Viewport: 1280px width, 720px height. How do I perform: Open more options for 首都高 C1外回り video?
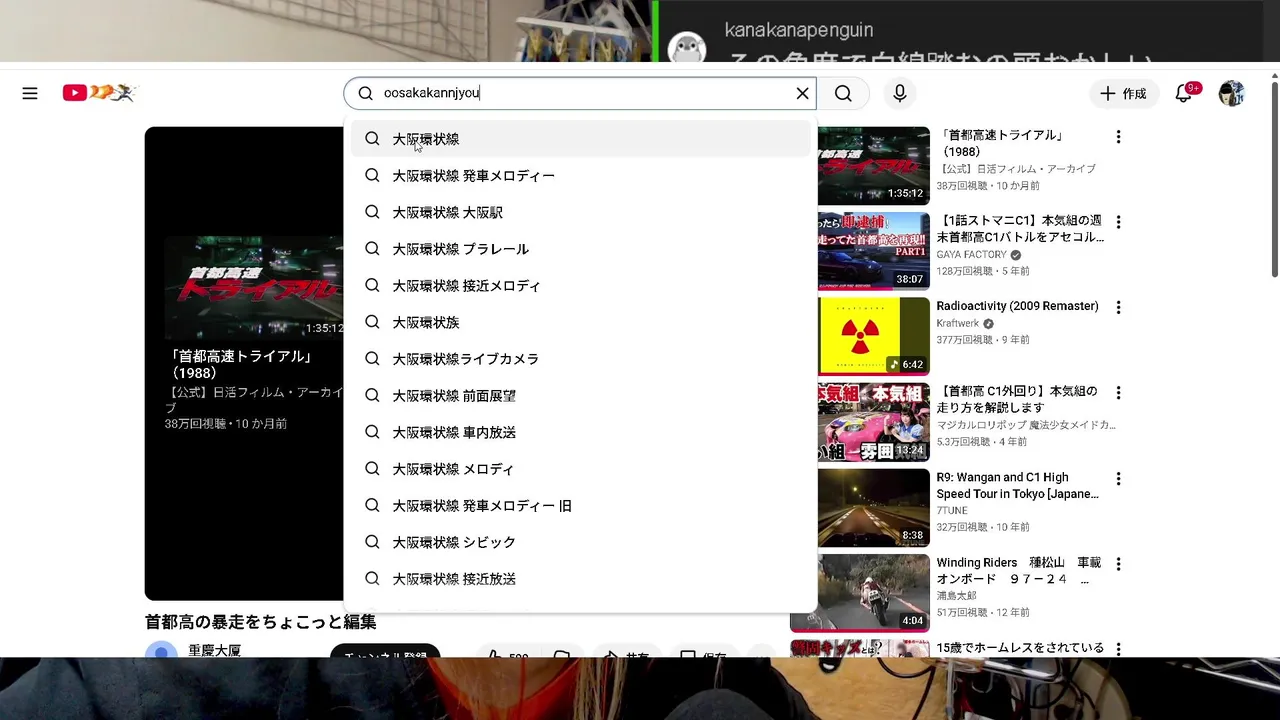point(1118,393)
